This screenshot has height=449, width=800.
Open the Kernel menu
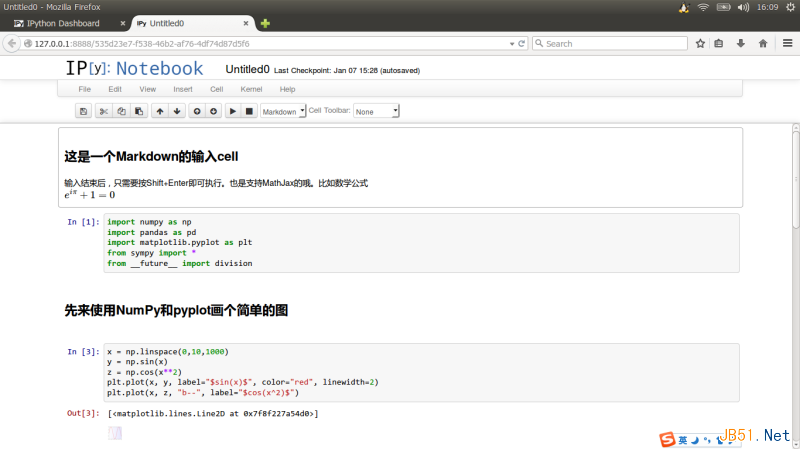point(251,89)
